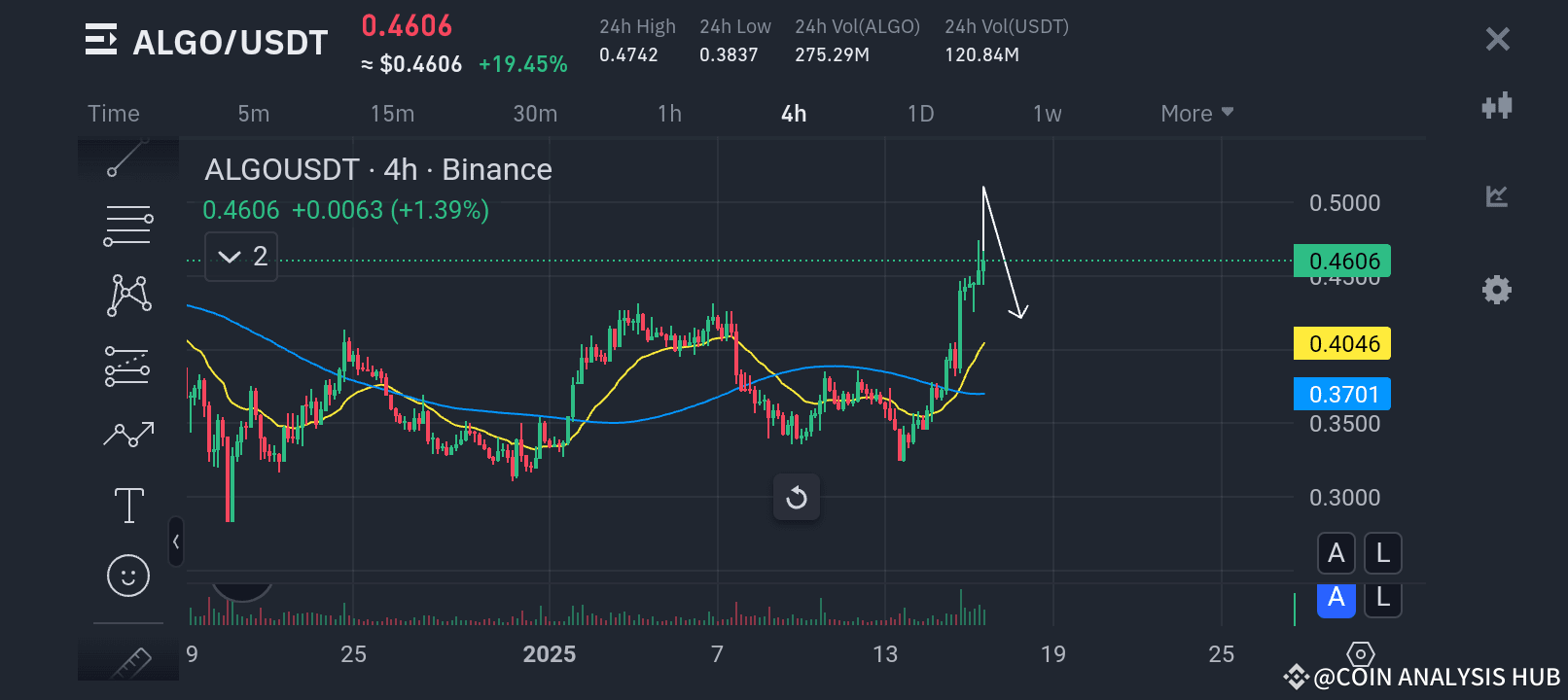Click the ALGOUSDT · 4h · Binance legend title

coord(377,169)
